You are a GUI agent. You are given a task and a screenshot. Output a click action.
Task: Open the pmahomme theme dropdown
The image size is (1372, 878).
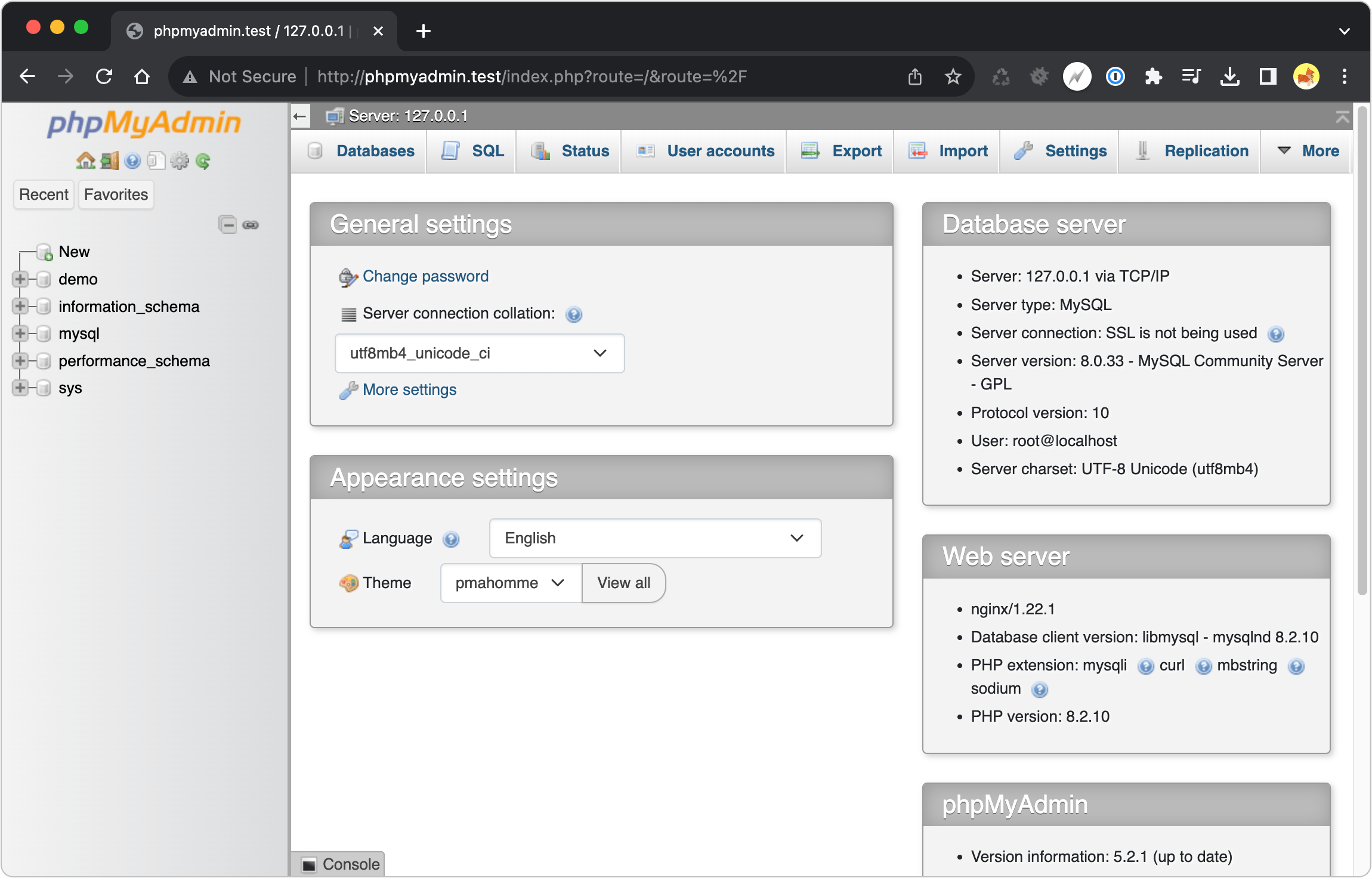click(x=510, y=583)
